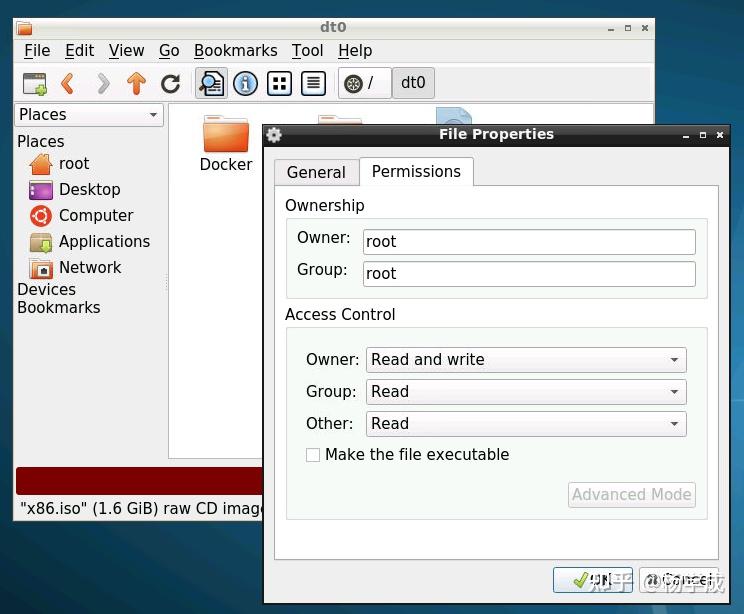Screen dimensions: 744x614
Task: Switch to icon grid view
Action: tap(279, 84)
